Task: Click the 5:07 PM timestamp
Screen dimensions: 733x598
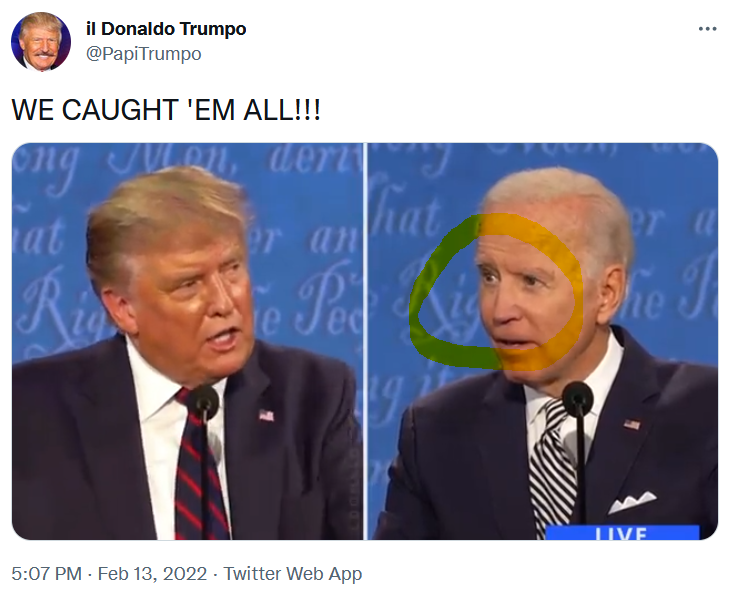Action: click(46, 573)
